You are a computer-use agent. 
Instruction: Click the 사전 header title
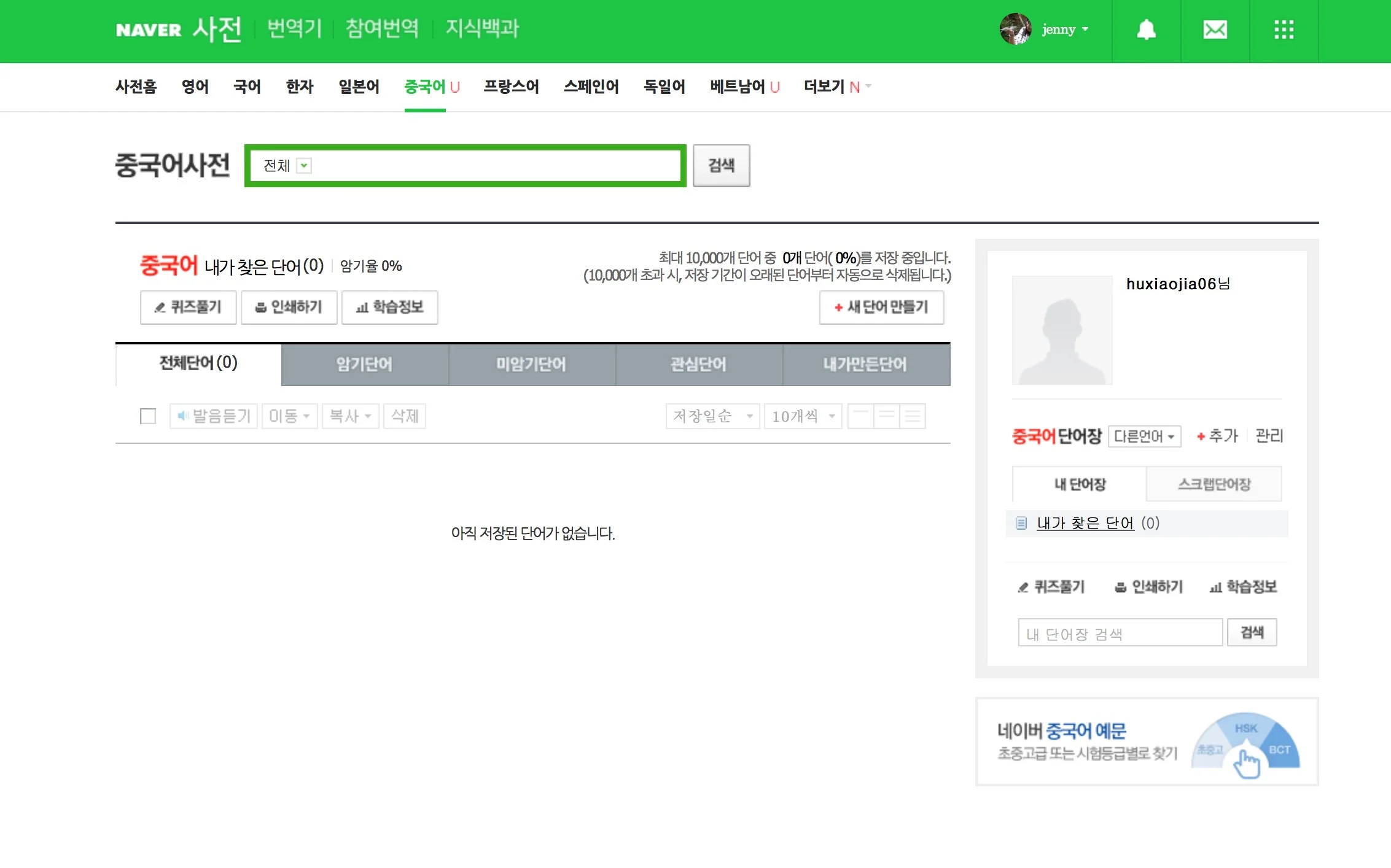[217, 29]
